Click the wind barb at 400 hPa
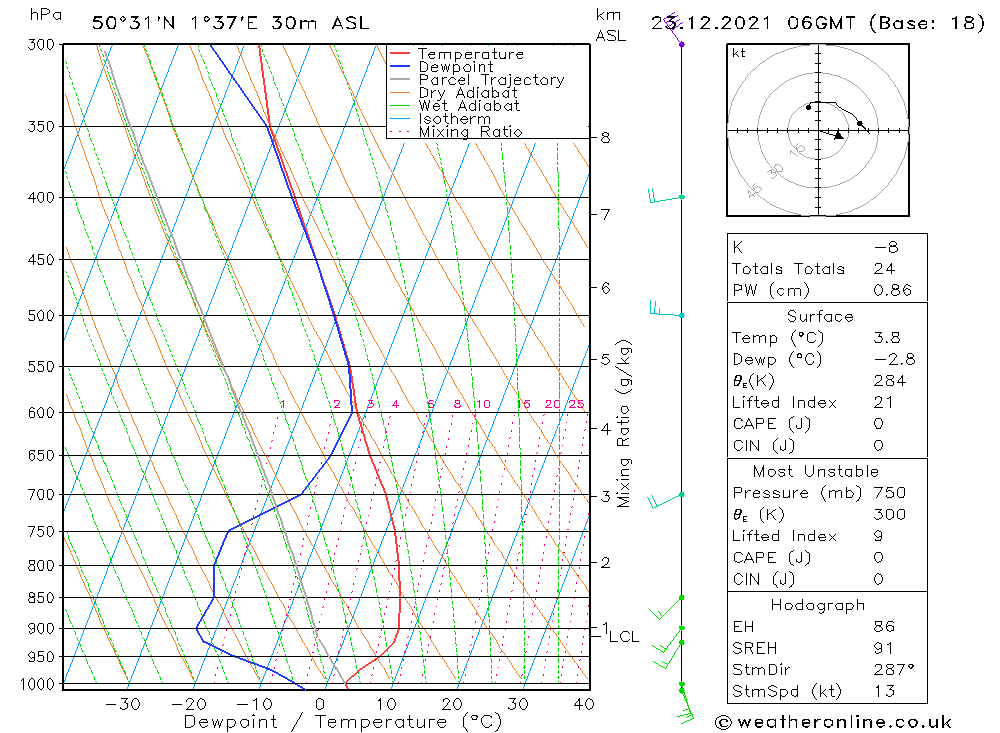 click(666, 196)
